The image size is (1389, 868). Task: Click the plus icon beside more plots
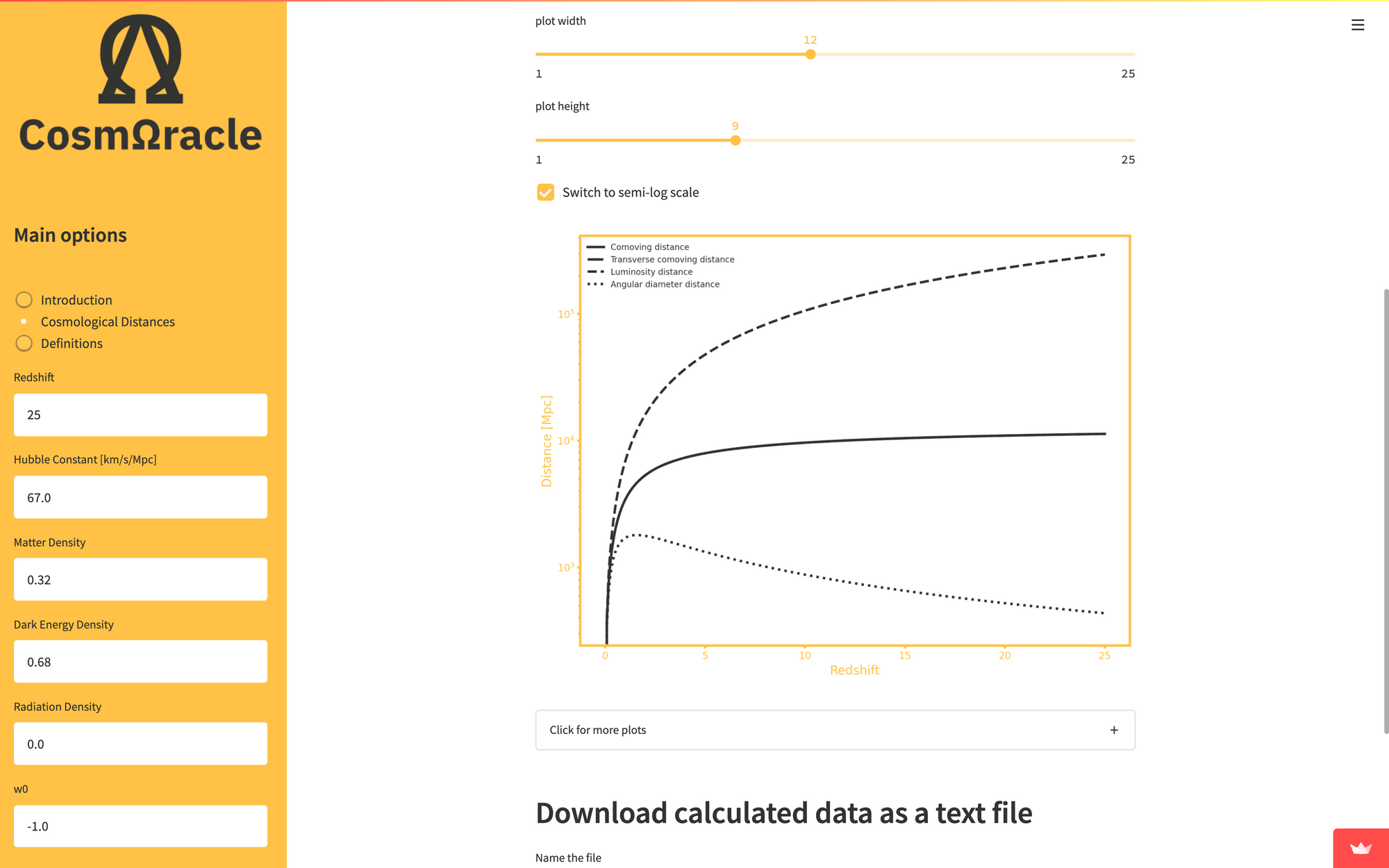pyautogui.click(x=1114, y=730)
